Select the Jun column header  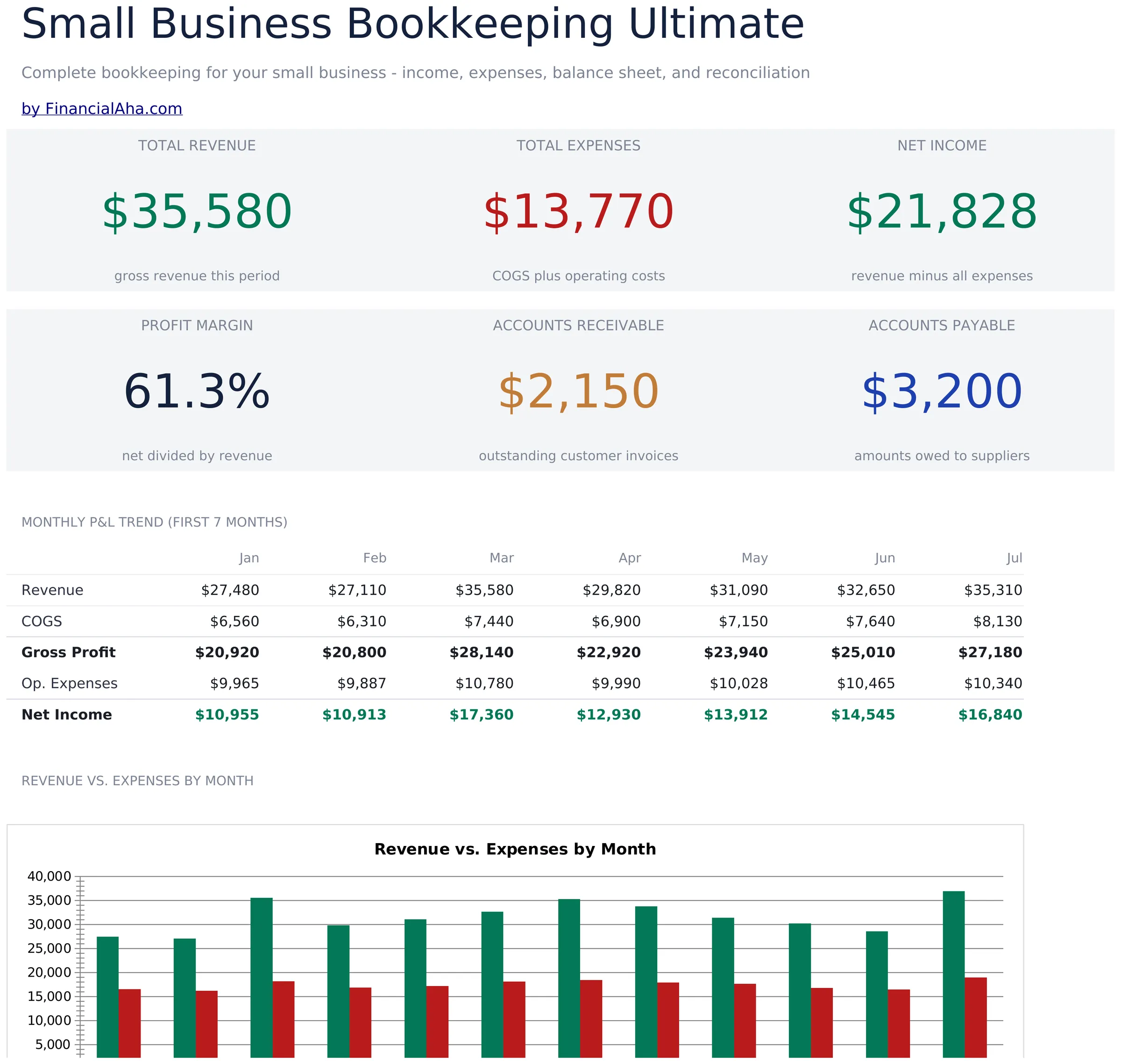885,558
